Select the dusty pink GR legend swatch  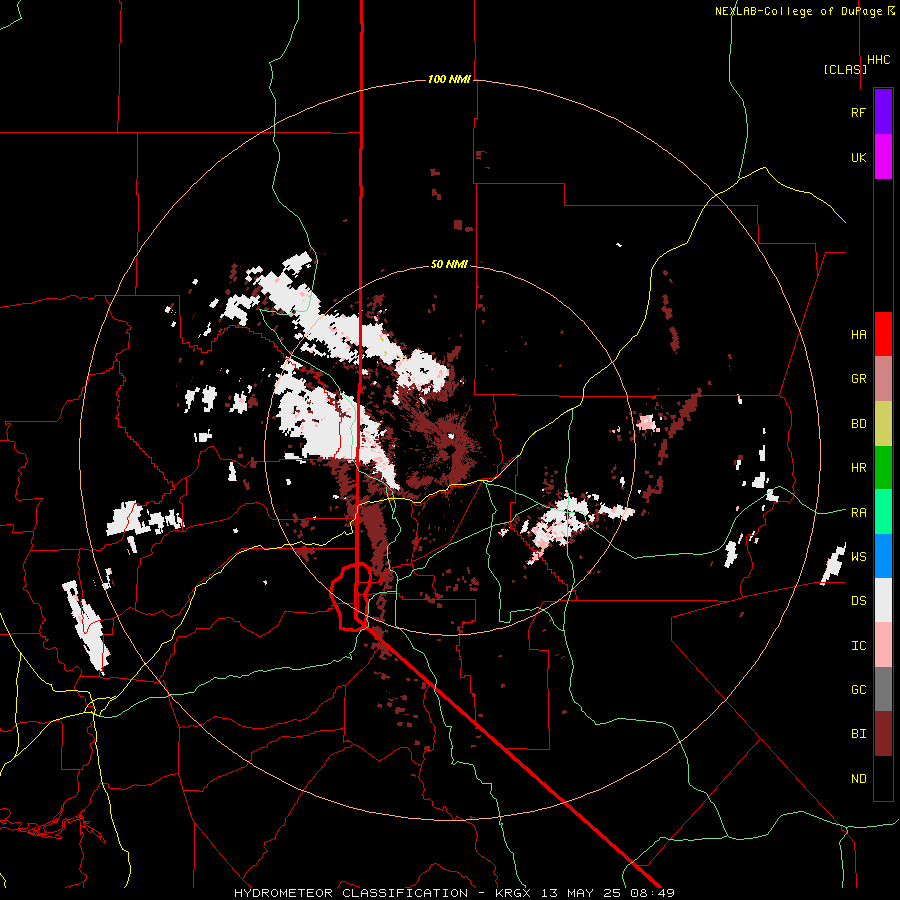point(883,379)
